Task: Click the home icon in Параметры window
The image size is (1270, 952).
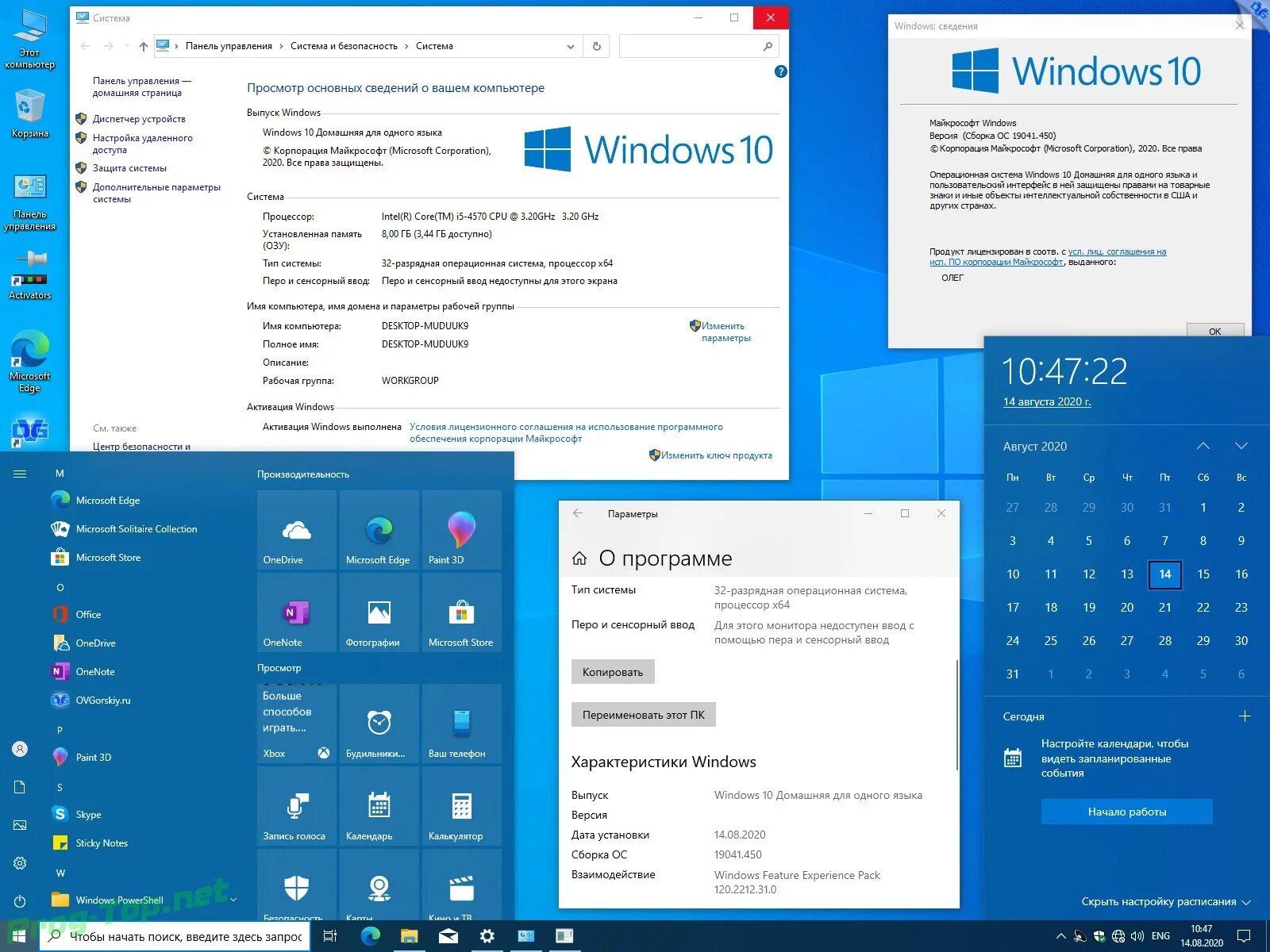Action: tap(579, 559)
